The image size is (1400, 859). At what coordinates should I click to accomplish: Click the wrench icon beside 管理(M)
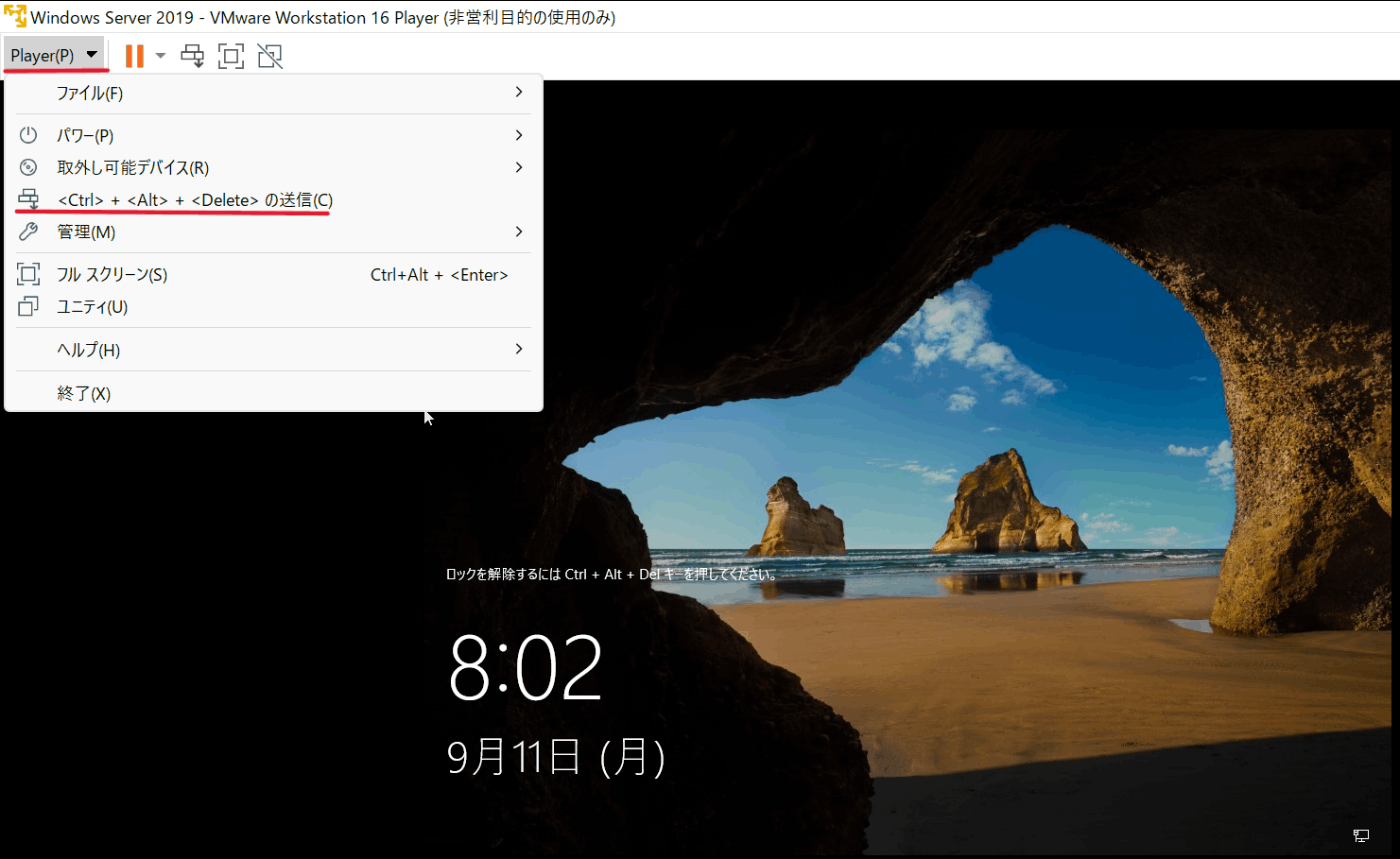click(x=28, y=232)
